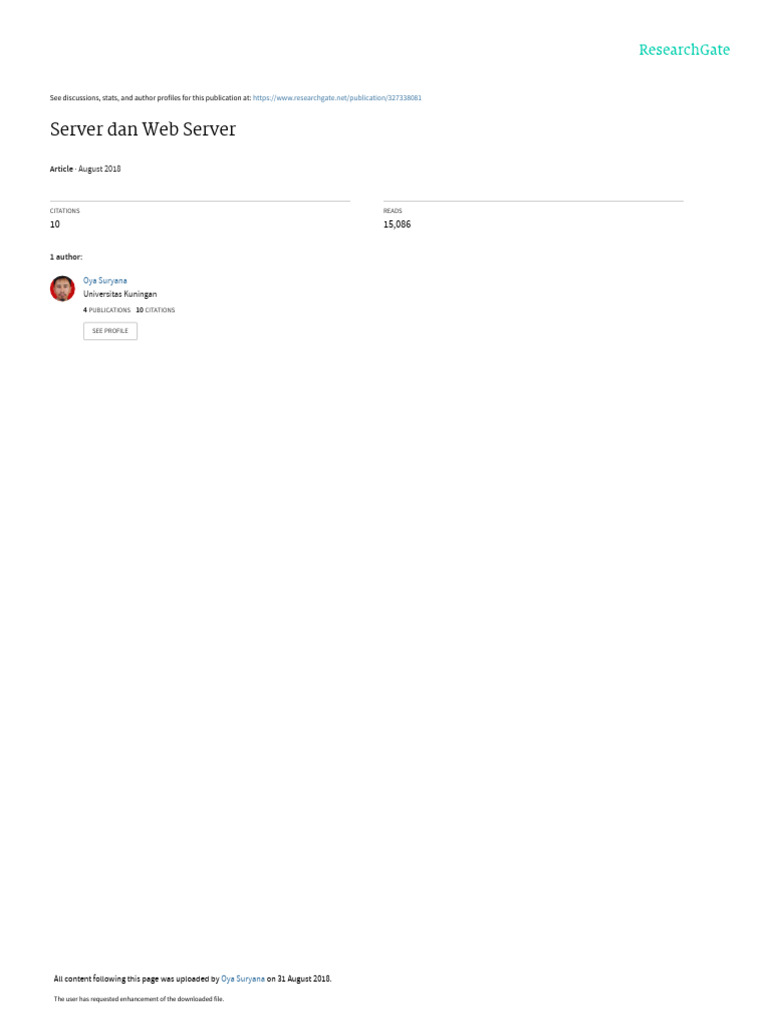The width and height of the screenshot is (768, 1024).
Task: Click the Oya Suryana link in the footer
Action: click(243, 979)
